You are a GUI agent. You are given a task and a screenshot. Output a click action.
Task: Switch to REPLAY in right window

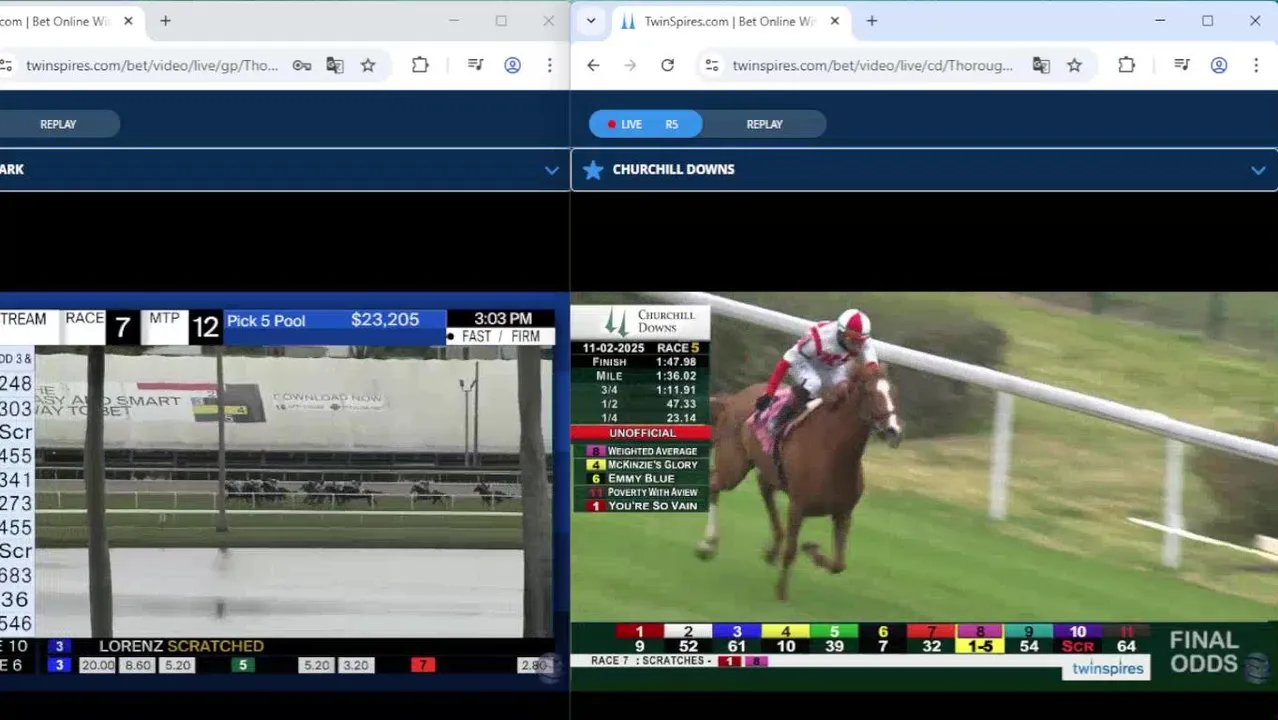pyautogui.click(x=764, y=124)
